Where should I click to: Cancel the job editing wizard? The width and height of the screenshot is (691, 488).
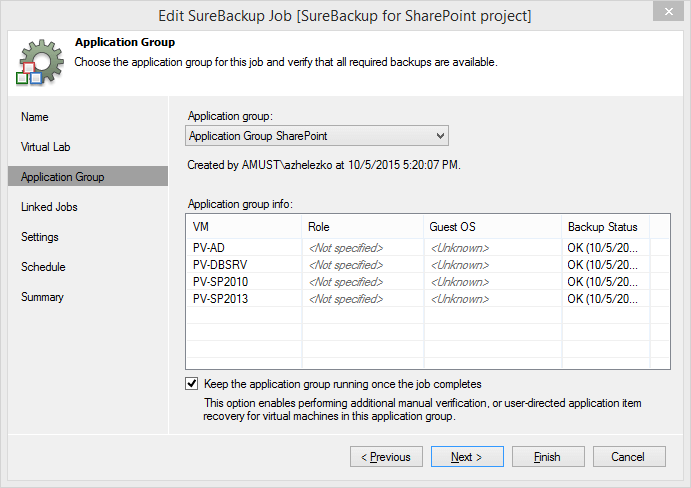(629, 457)
